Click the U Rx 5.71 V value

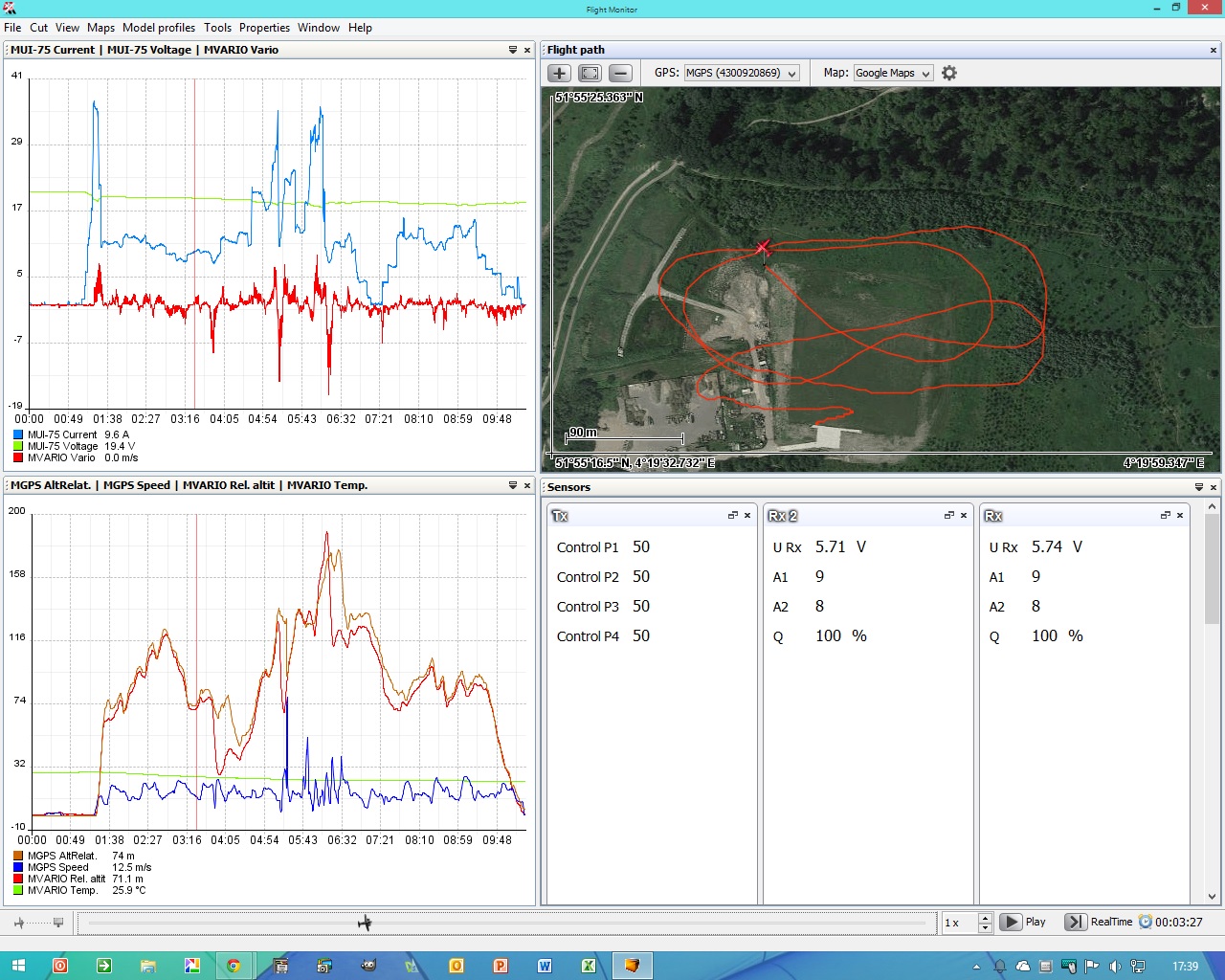[x=840, y=546]
